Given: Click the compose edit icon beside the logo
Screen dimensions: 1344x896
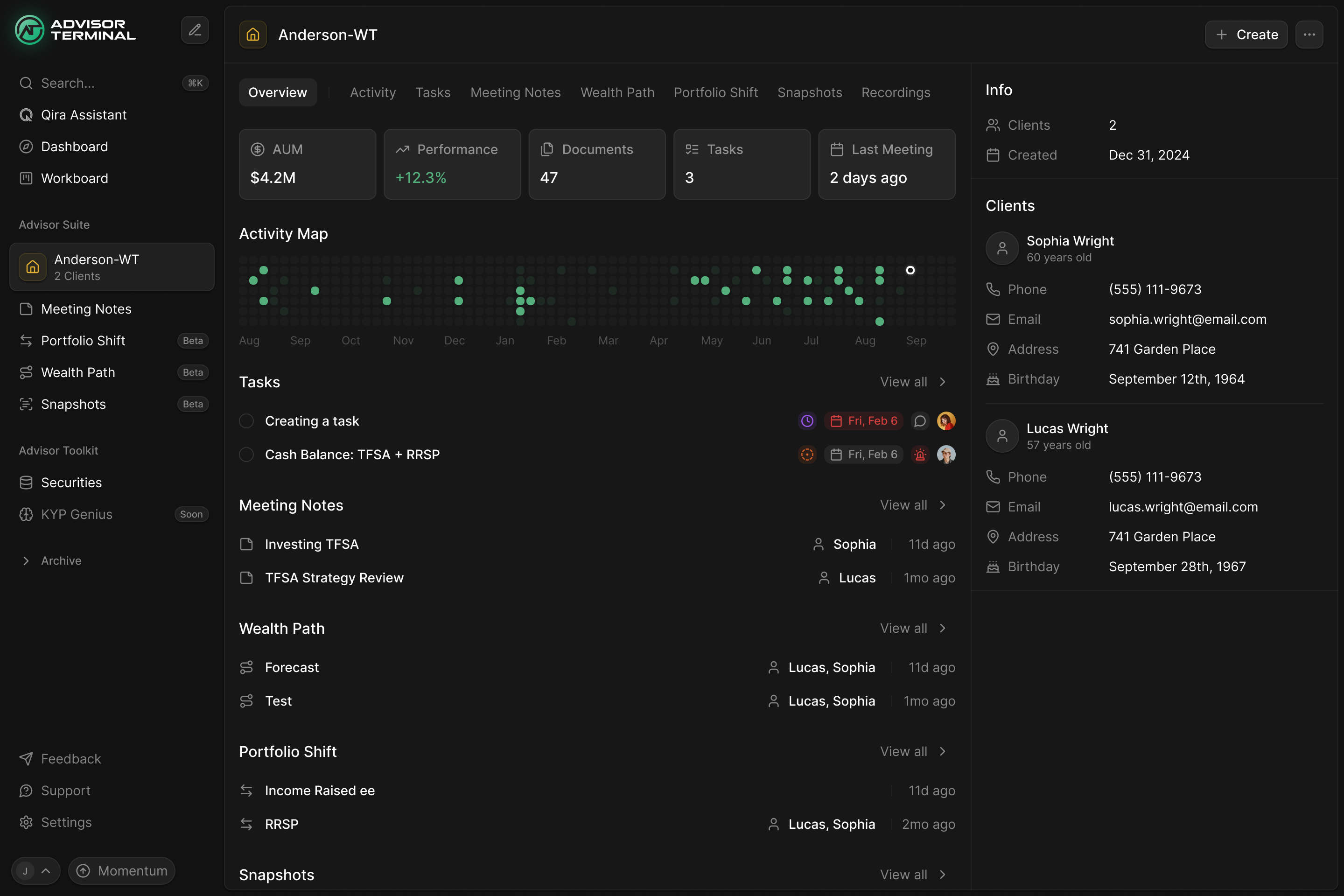Looking at the screenshot, I should (x=195, y=30).
